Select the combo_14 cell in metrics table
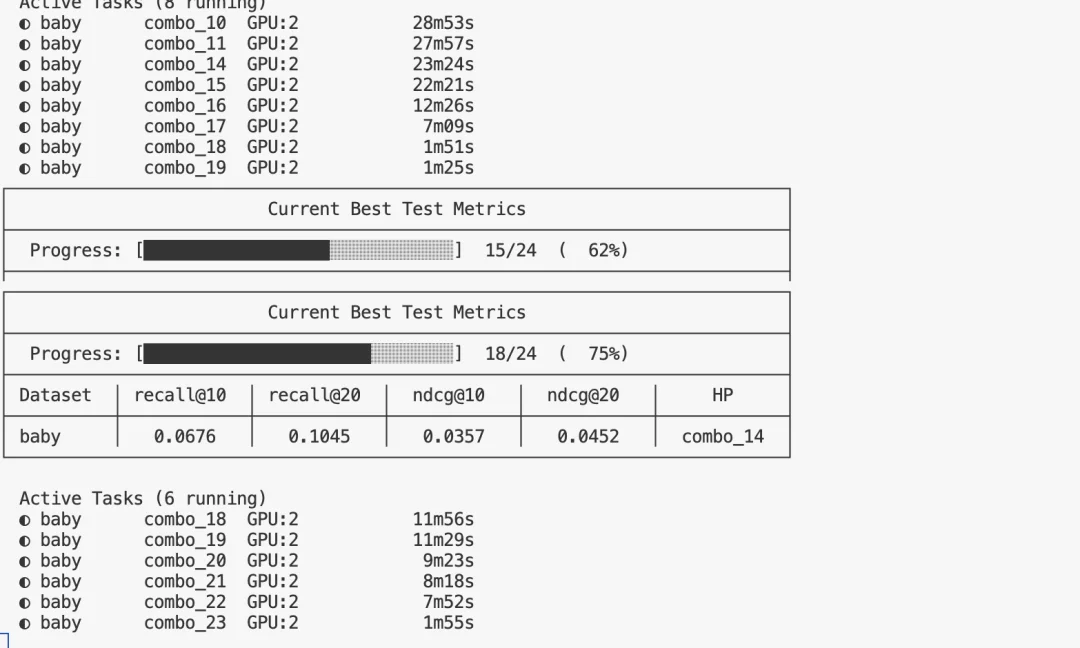Screen dimensions: 1080x648 point(722,437)
